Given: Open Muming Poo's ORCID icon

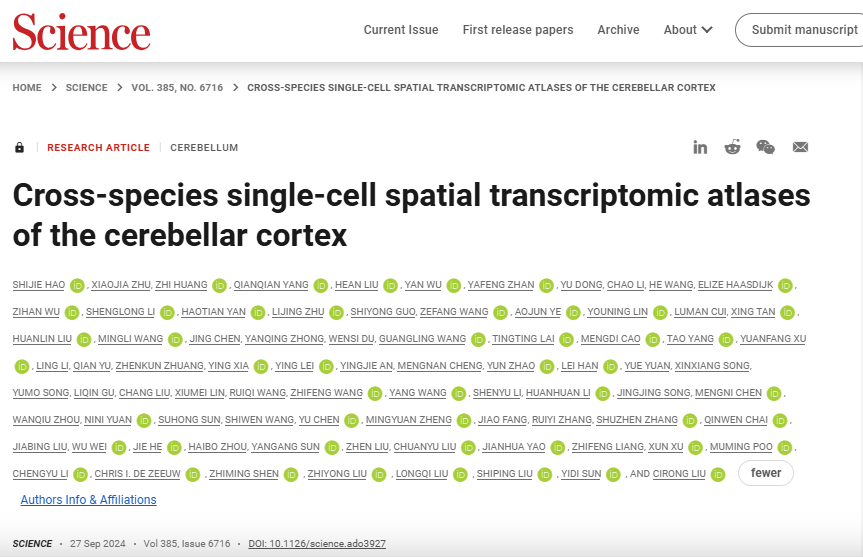Looking at the screenshot, I should (x=785, y=447).
